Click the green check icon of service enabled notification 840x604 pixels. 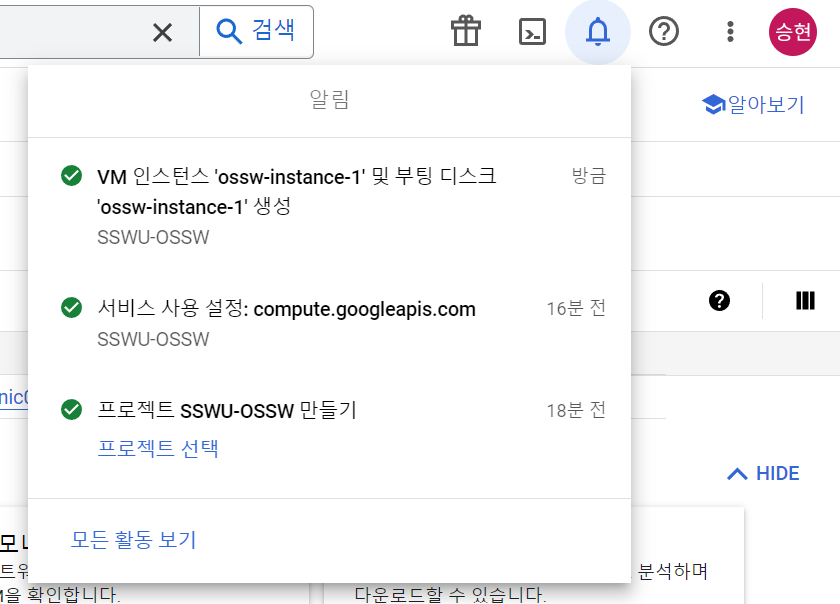[71, 308]
